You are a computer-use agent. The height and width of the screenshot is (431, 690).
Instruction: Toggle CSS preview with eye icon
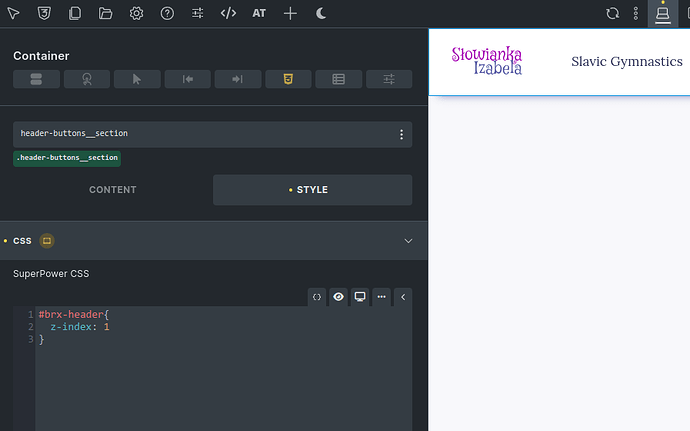pos(339,296)
